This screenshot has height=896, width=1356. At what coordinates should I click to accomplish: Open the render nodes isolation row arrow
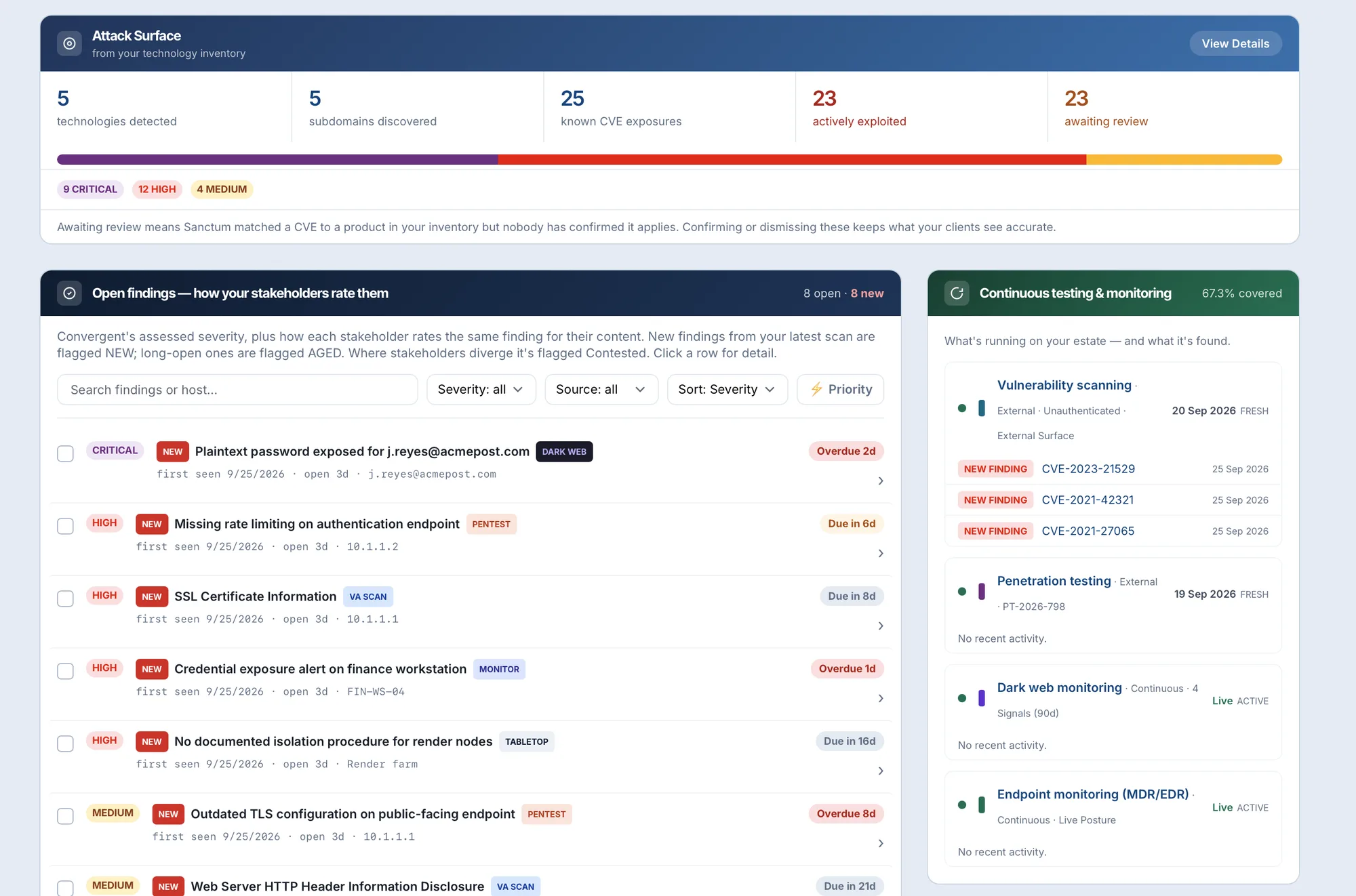tap(881, 771)
